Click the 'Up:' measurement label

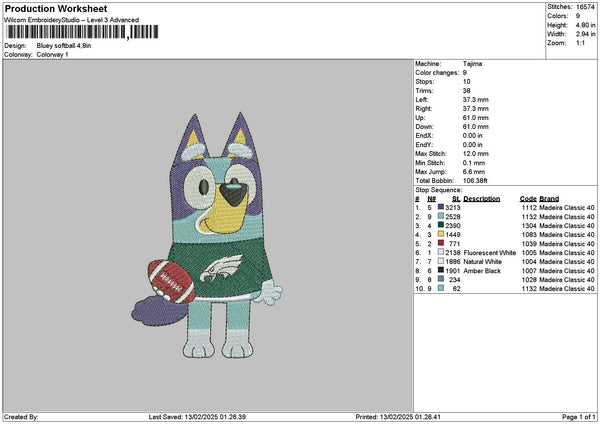420,118
